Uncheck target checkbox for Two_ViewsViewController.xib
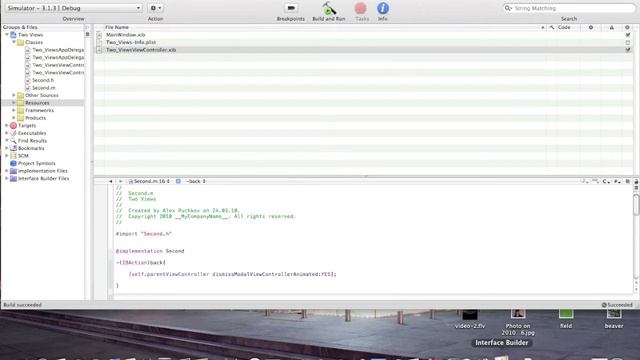The image size is (640, 360). coord(628,50)
